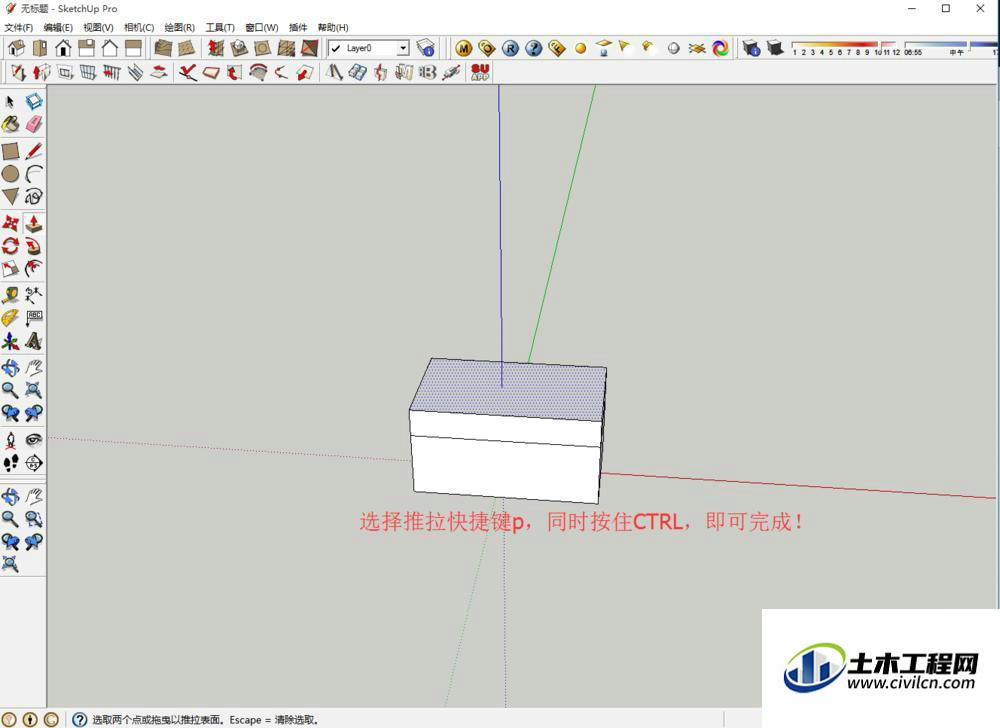The height and width of the screenshot is (728, 1000).
Task: Activate the Orbit tool above Zoom
Action: (x=10, y=368)
